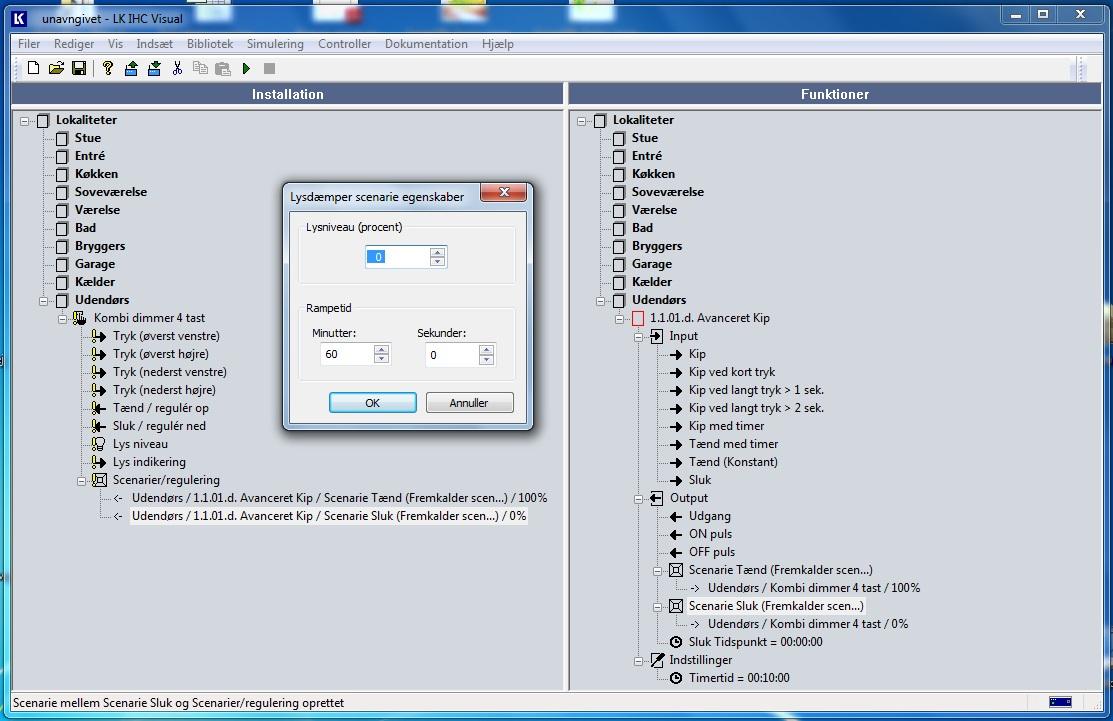Collapse Scenarier/regulering tree node

click(x=81, y=480)
